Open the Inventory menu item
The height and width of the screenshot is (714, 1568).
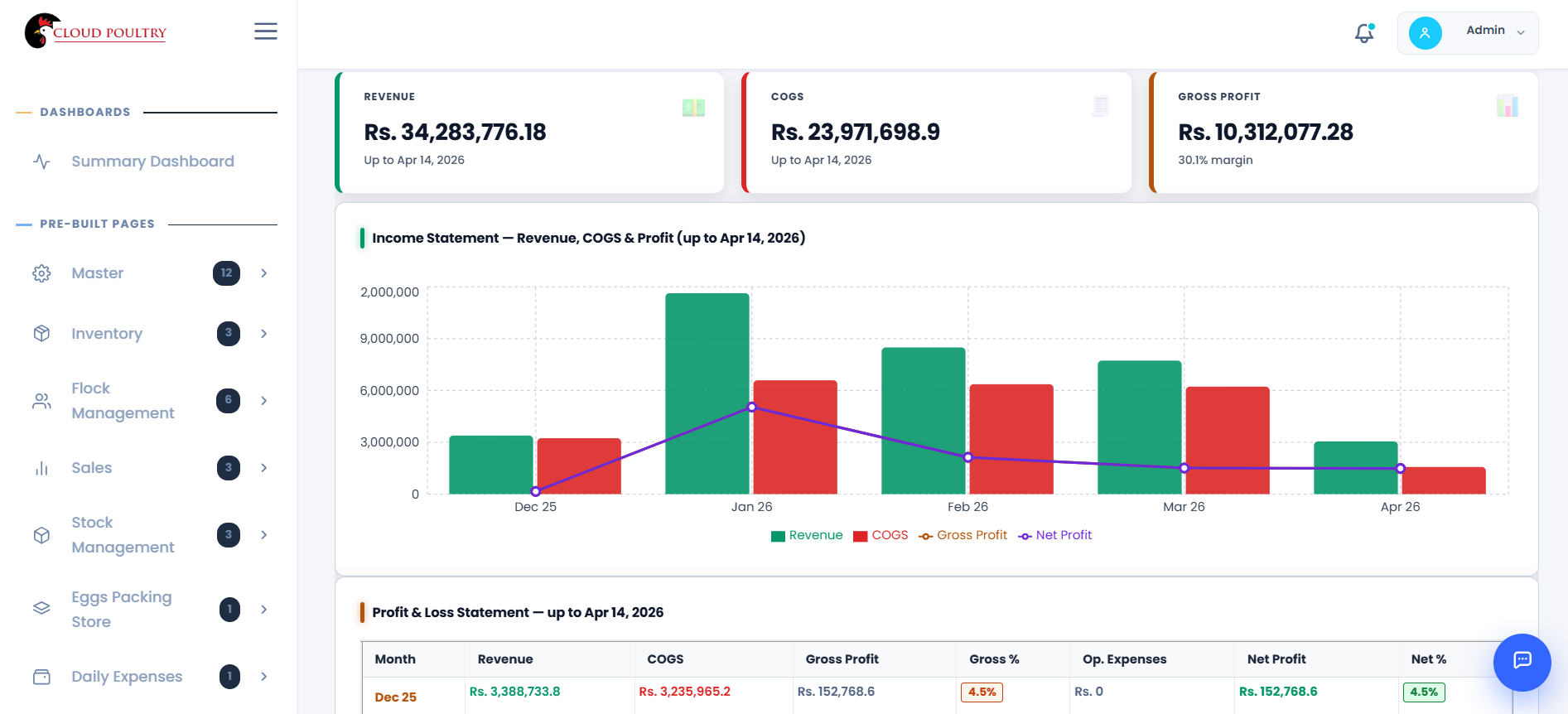point(107,333)
